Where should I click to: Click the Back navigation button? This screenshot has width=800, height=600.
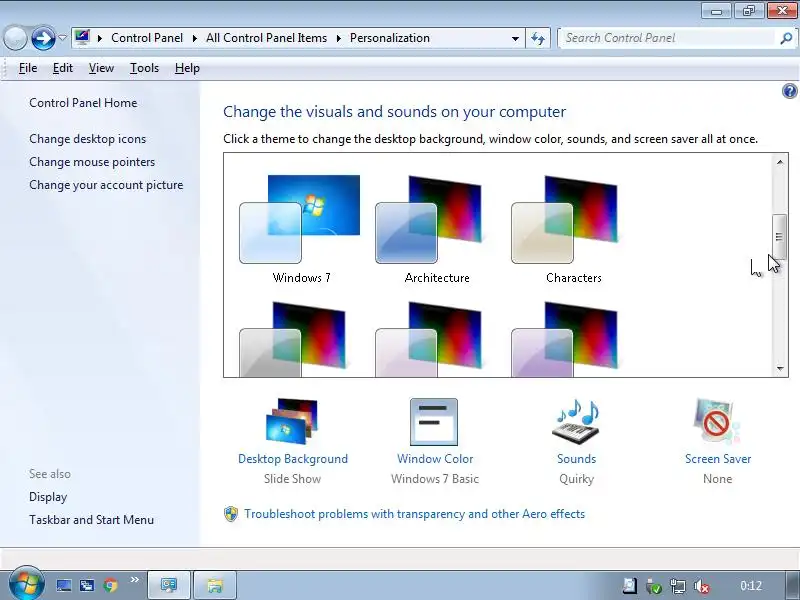[x=15, y=38]
